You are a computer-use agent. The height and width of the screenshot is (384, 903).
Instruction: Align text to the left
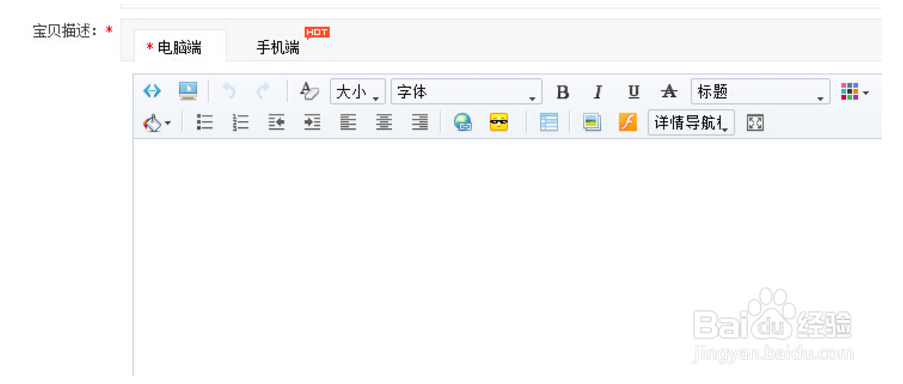pyautogui.click(x=348, y=122)
